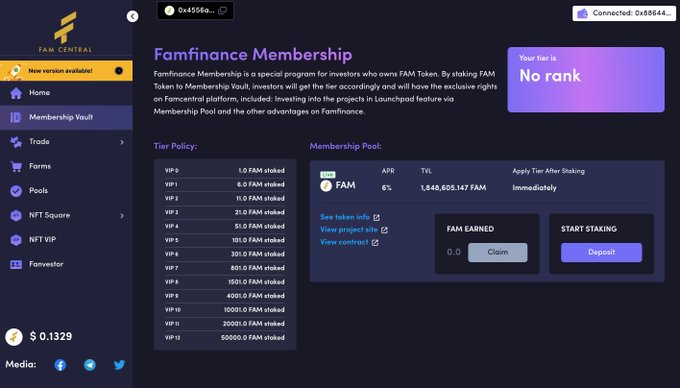Click the Farms cart icon
Image resolution: width=680 pixels, height=388 pixels.
16,166
